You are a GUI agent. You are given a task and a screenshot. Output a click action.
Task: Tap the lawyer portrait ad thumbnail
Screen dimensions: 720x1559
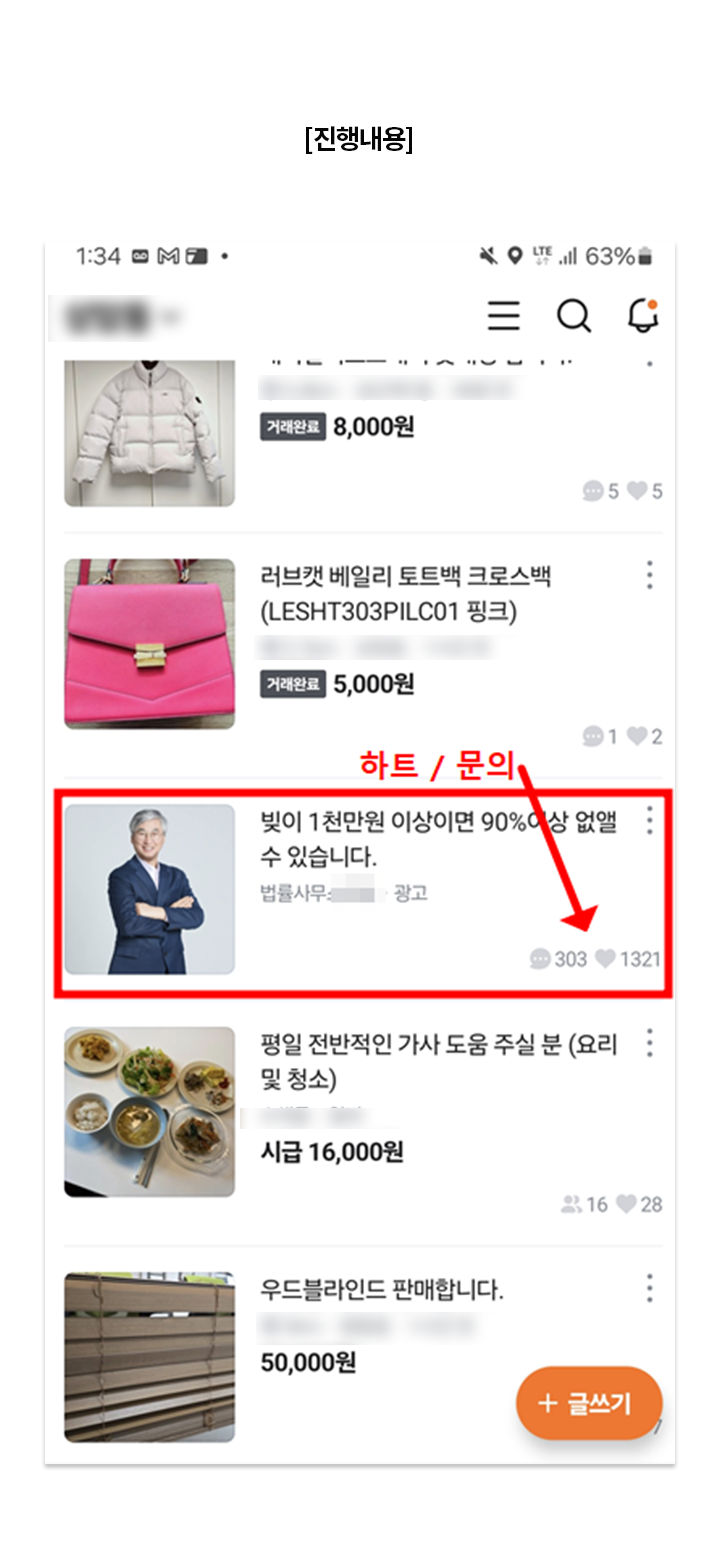tap(150, 889)
